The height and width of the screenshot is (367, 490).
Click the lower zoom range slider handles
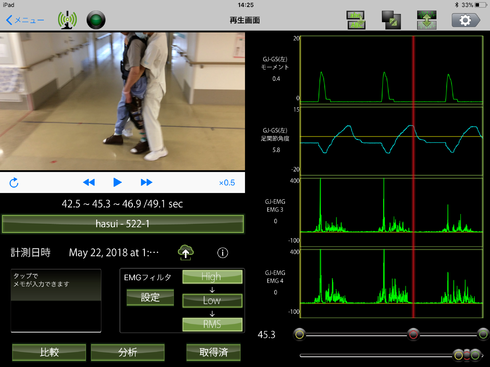[x=467, y=355]
